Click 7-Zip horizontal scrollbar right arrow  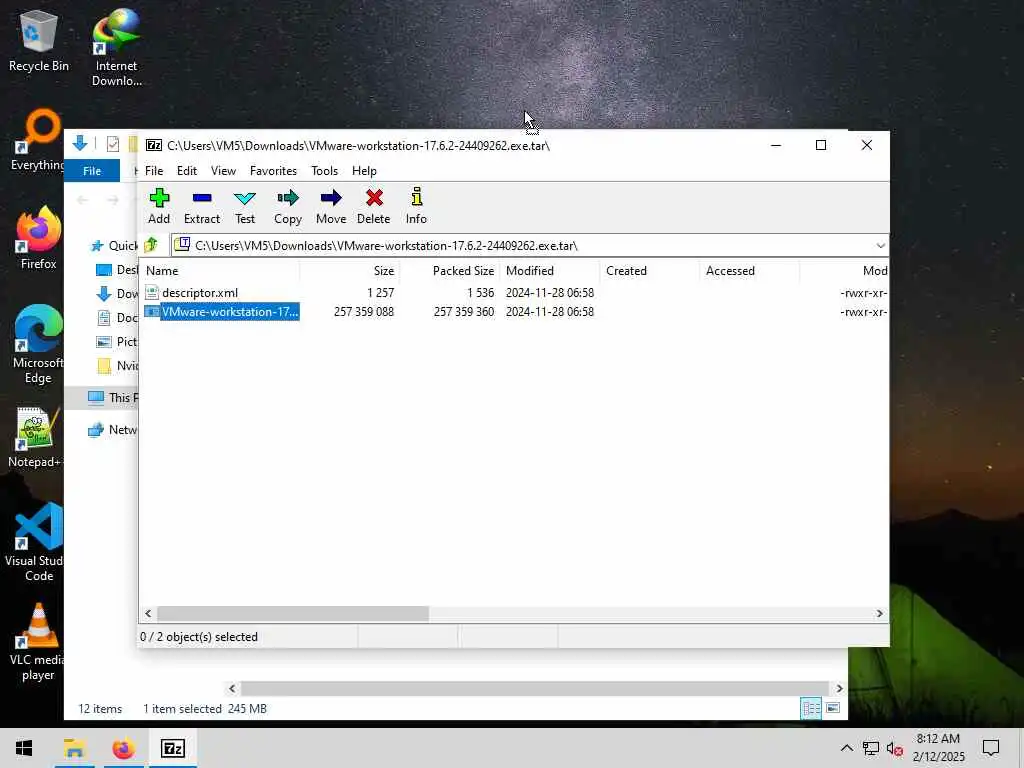[x=879, y=613]
